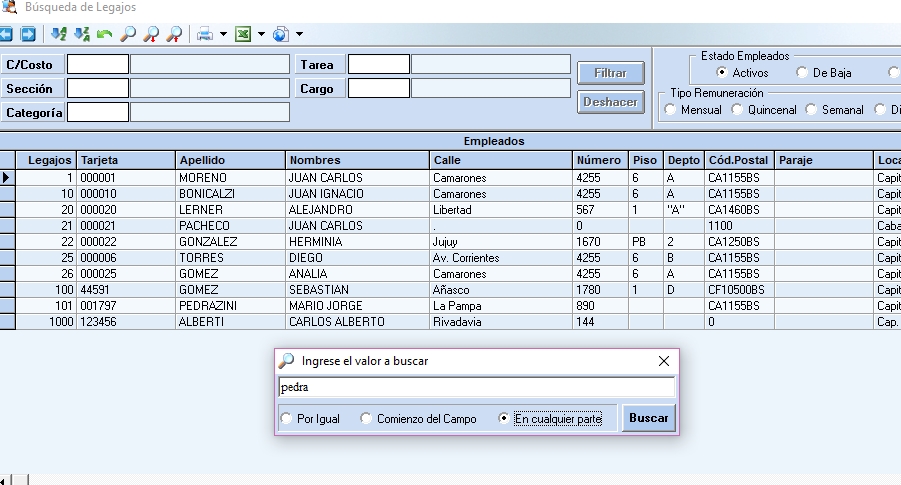This screenshot has height=485, width=901.
Task: Select Activos employee status
Action: click(722, 72)
